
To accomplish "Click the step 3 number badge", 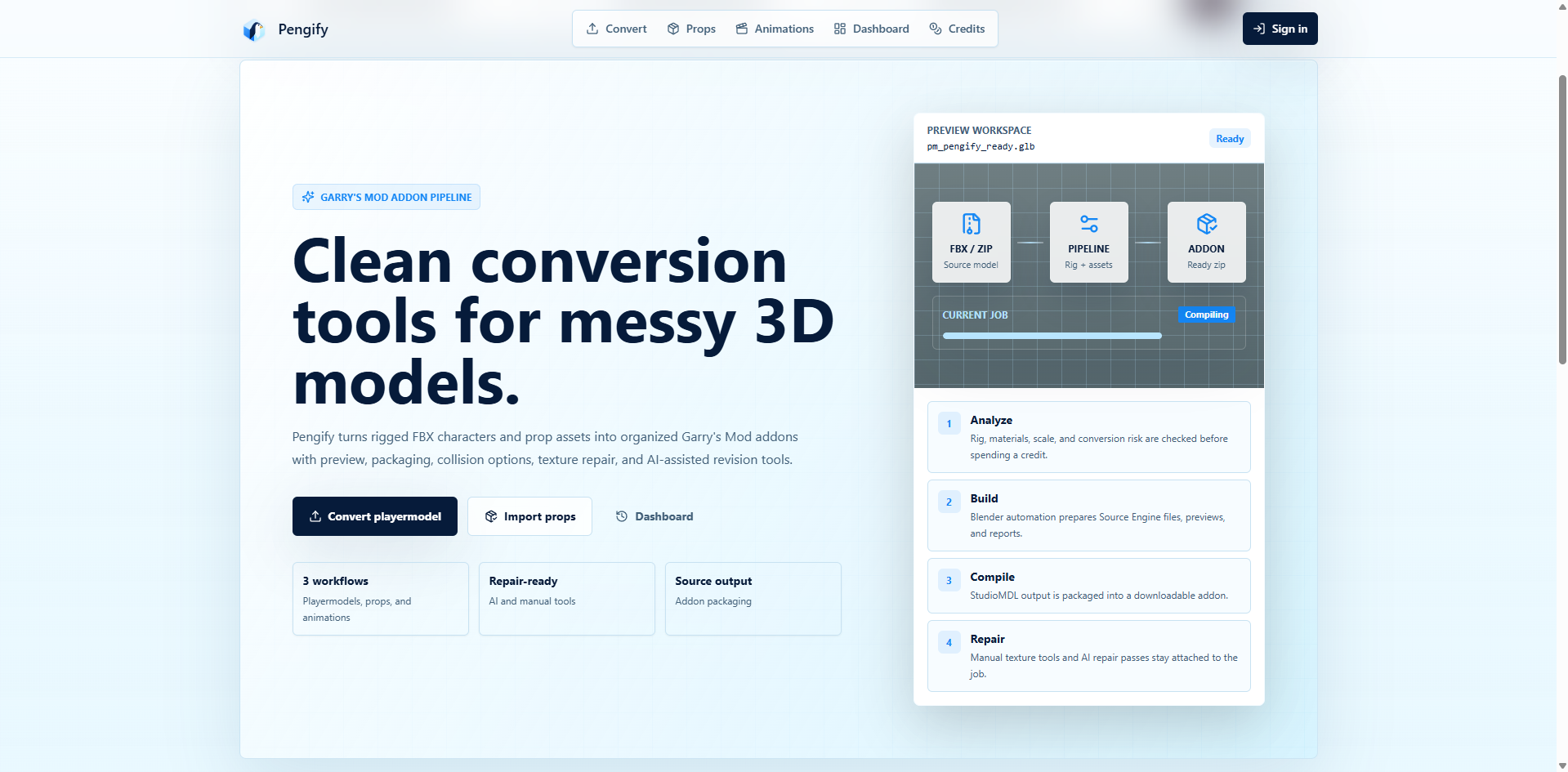I will click(x=949, y=580).
